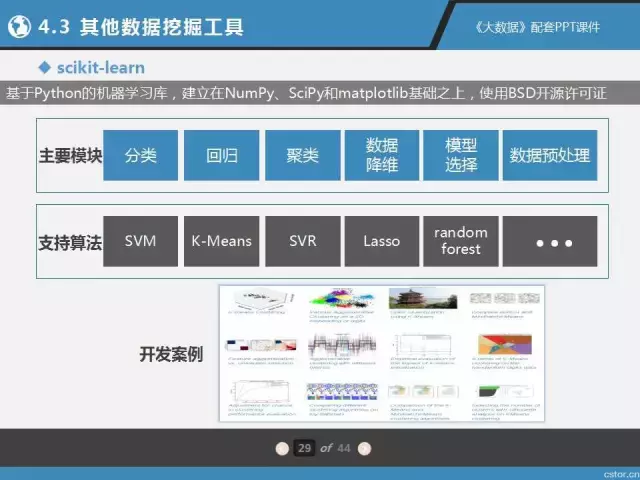Click the K-Means algorithm box

(x=221, y=241)
